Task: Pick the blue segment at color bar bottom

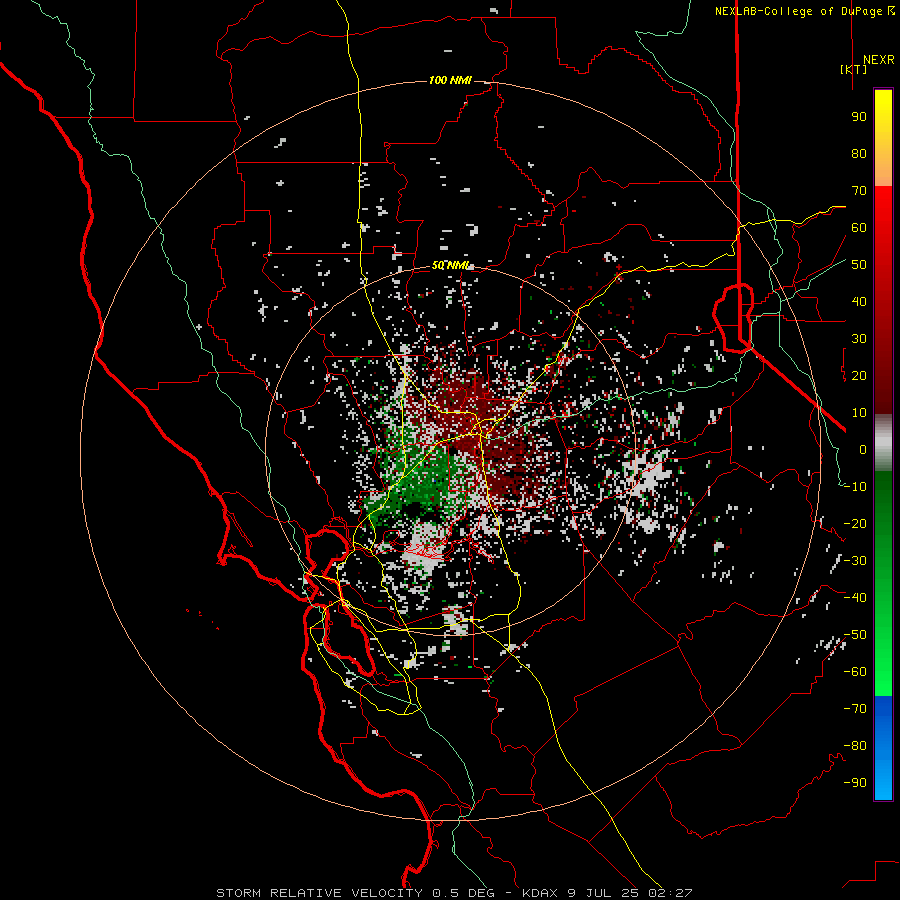Action: click(x=883, y=748)
